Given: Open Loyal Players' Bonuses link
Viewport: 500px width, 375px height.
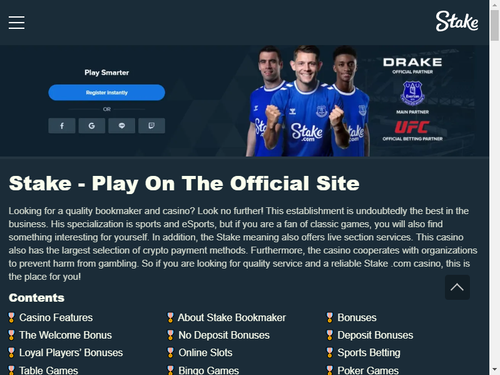Looking at the screenshot, I should [71, 353].
